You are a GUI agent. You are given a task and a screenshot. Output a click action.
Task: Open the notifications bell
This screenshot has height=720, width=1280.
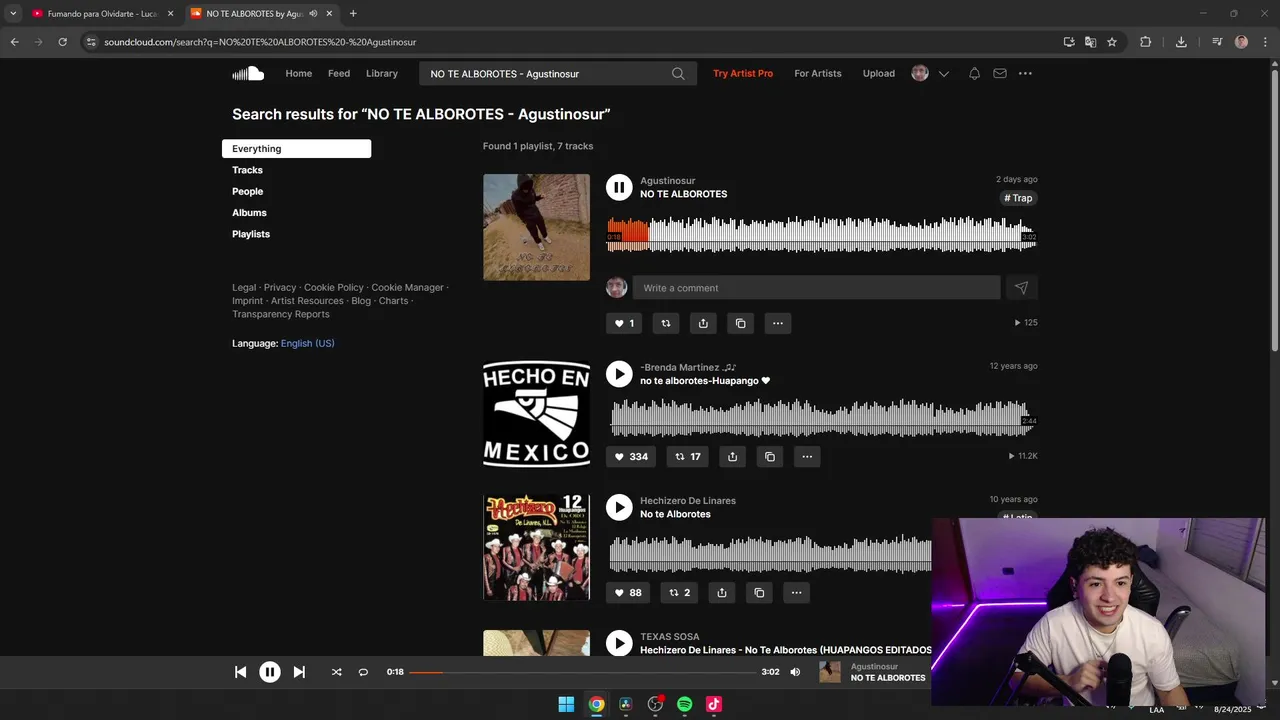pyautogui.click(x=974, y=73)
